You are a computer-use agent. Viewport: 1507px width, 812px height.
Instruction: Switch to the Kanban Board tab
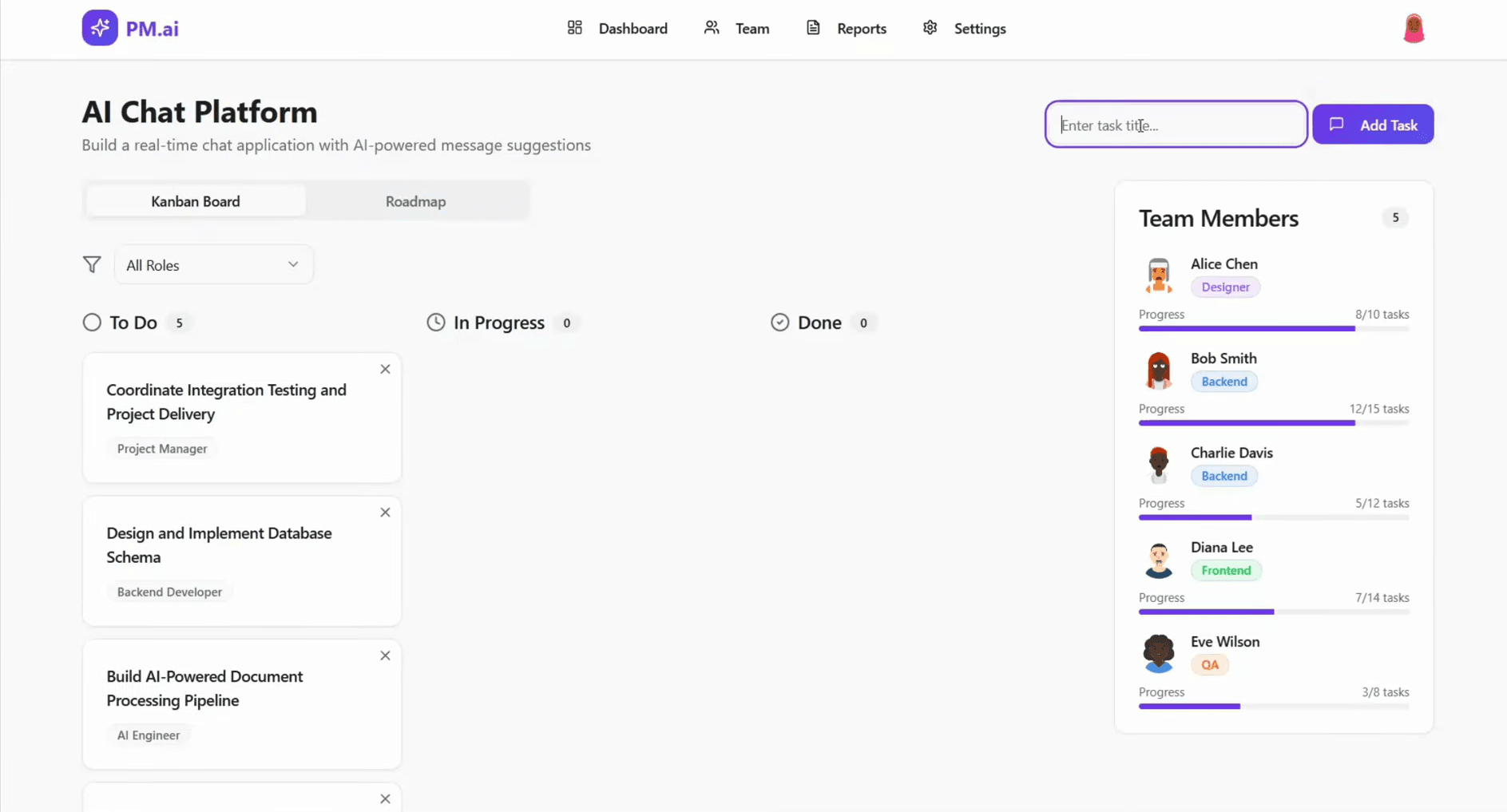tap(196, 201)
